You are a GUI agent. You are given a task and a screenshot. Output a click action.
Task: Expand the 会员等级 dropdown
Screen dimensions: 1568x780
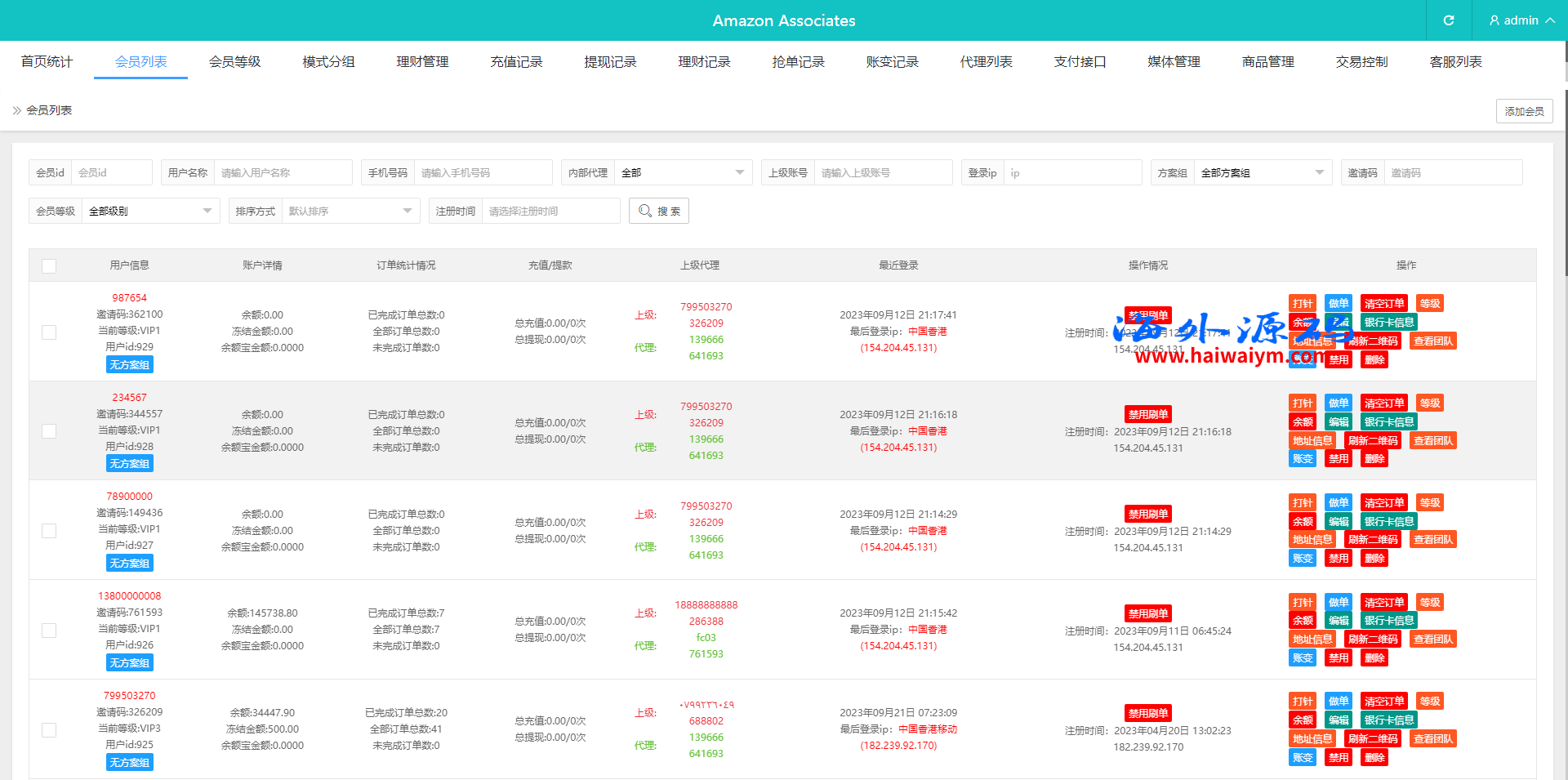click(149, 212)
